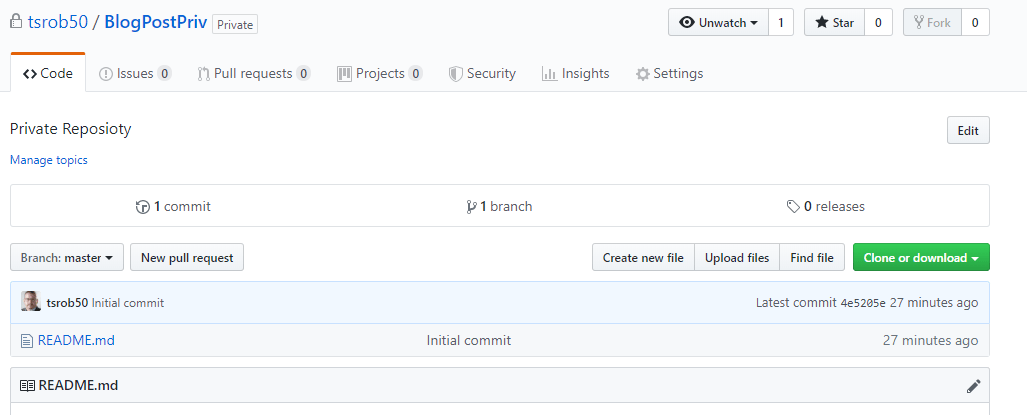Click New pull request button

[187, 258]
